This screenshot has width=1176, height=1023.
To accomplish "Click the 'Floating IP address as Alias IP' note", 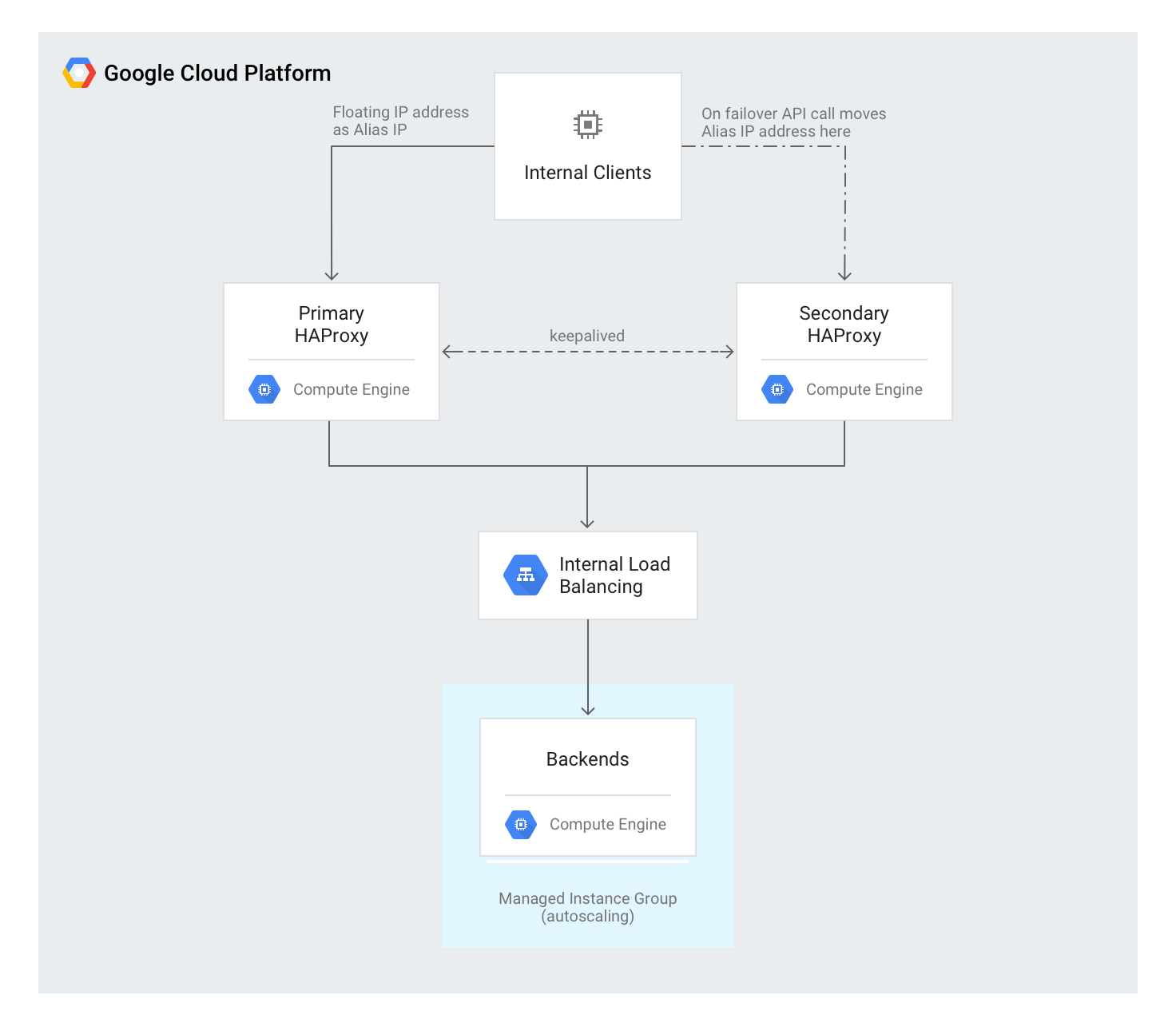I will click(x=401, y=121).
